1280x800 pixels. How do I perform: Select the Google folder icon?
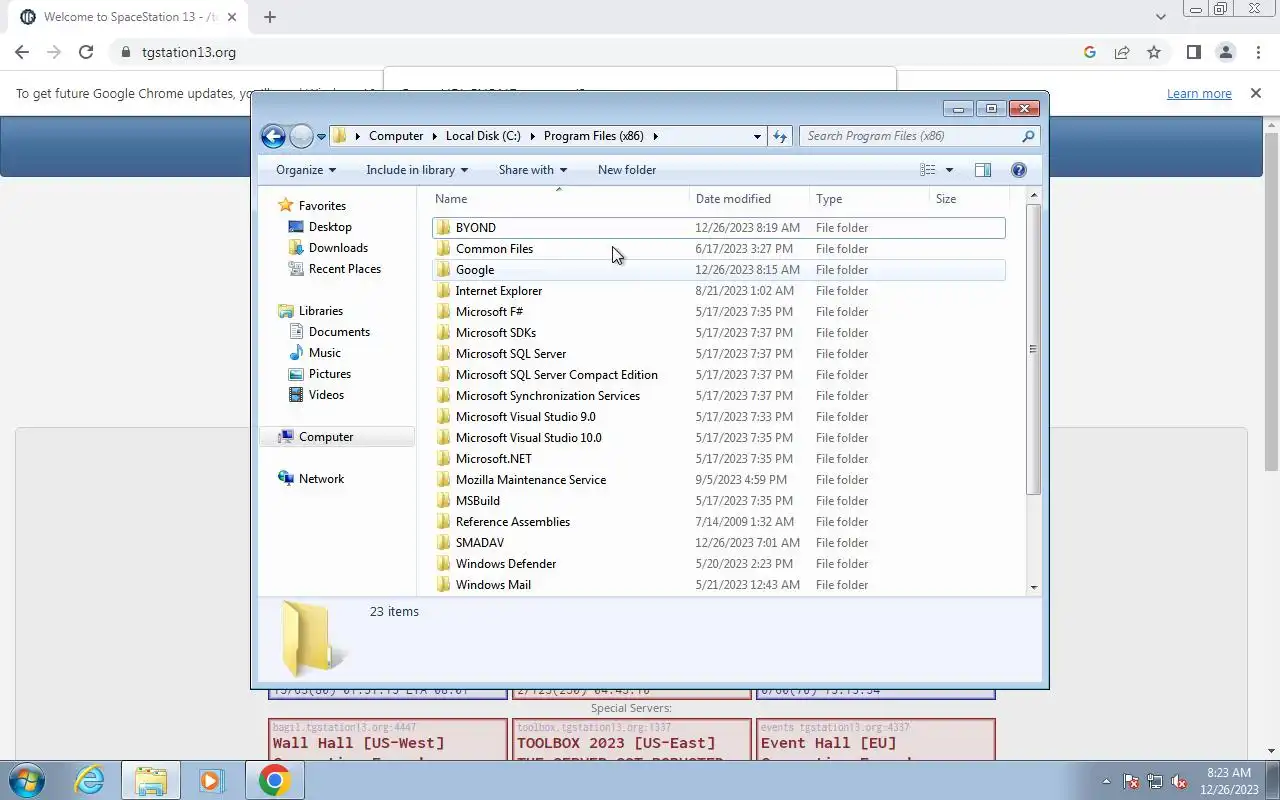pyautogui.click(x=443, y=270)
